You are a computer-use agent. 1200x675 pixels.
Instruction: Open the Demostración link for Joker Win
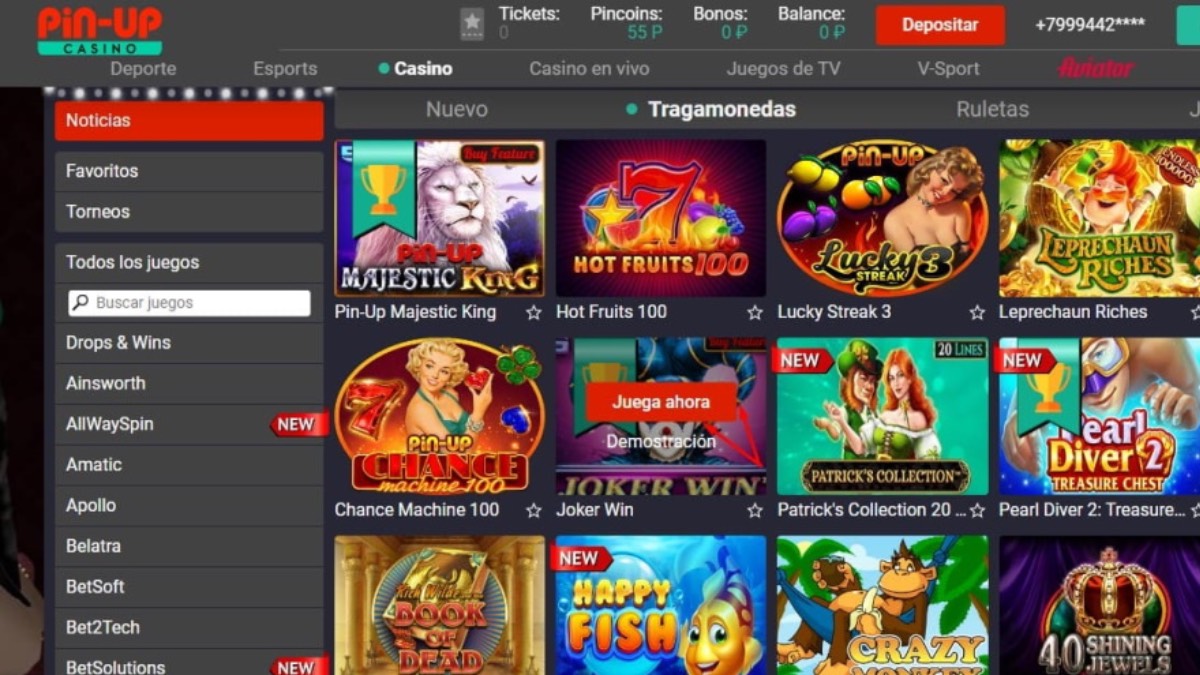[661, 441]
